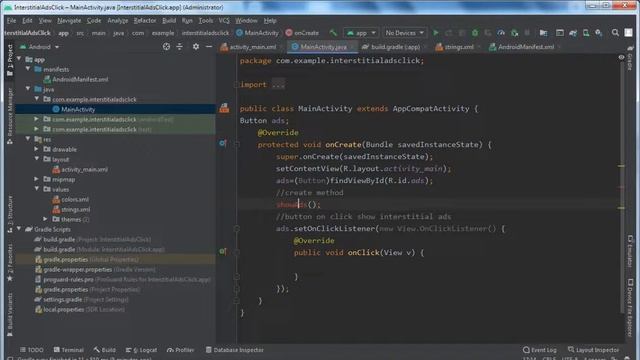The image size is (640, 360).
Task: Open the AVD Manager device icon
Action: click(x=586, y=33)
